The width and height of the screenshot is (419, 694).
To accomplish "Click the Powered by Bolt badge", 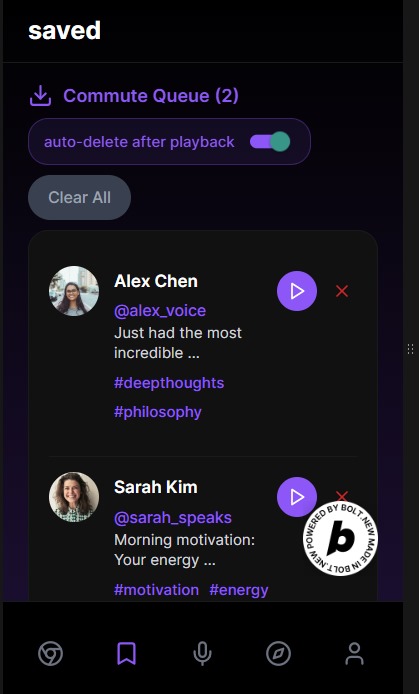I will [341, 538].
